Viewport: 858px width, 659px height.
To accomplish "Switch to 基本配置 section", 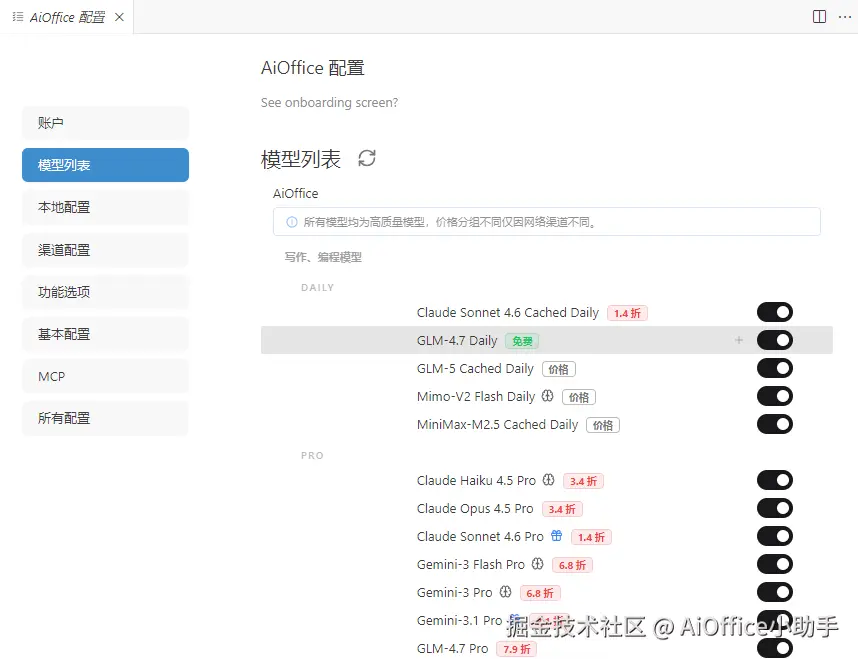I will pos(105,334).
